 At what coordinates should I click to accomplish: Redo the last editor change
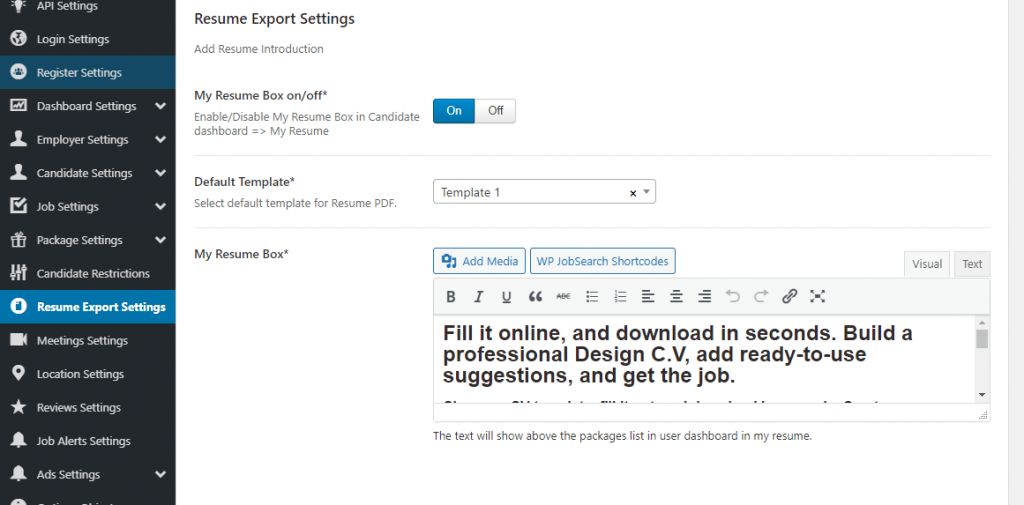tap(761, 297)
